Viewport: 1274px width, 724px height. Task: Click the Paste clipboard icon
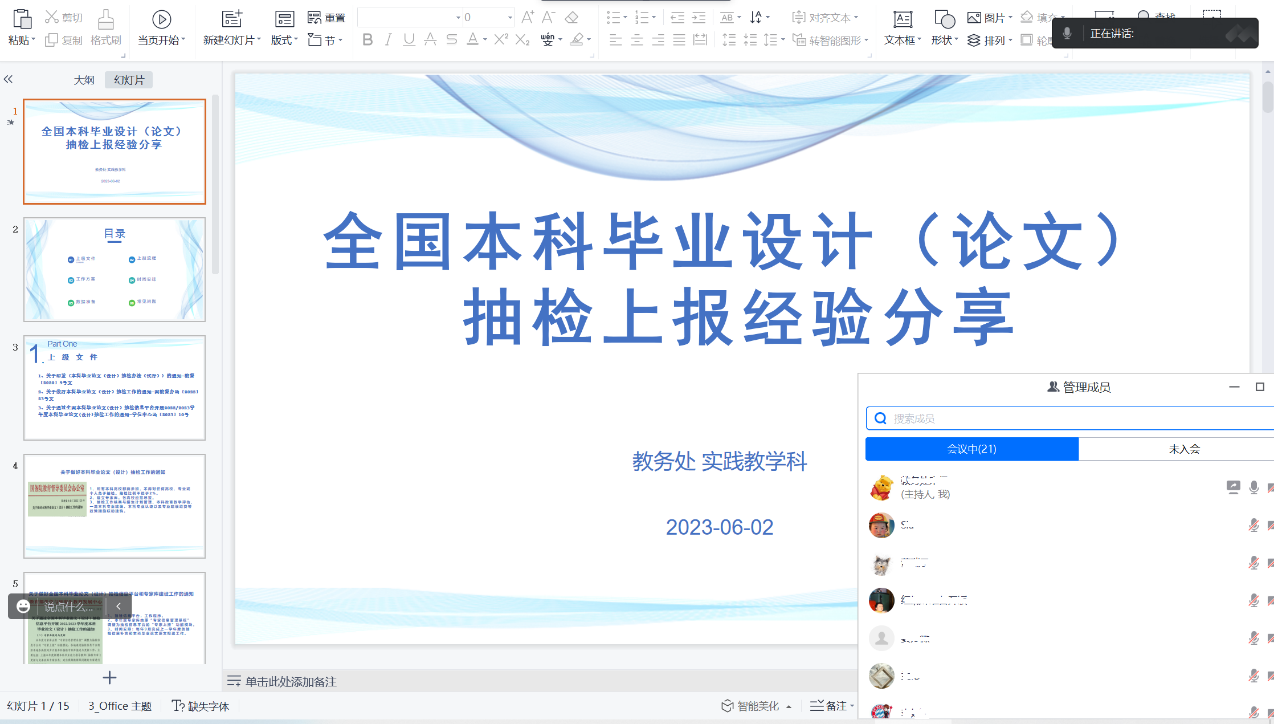coord(19,19)
